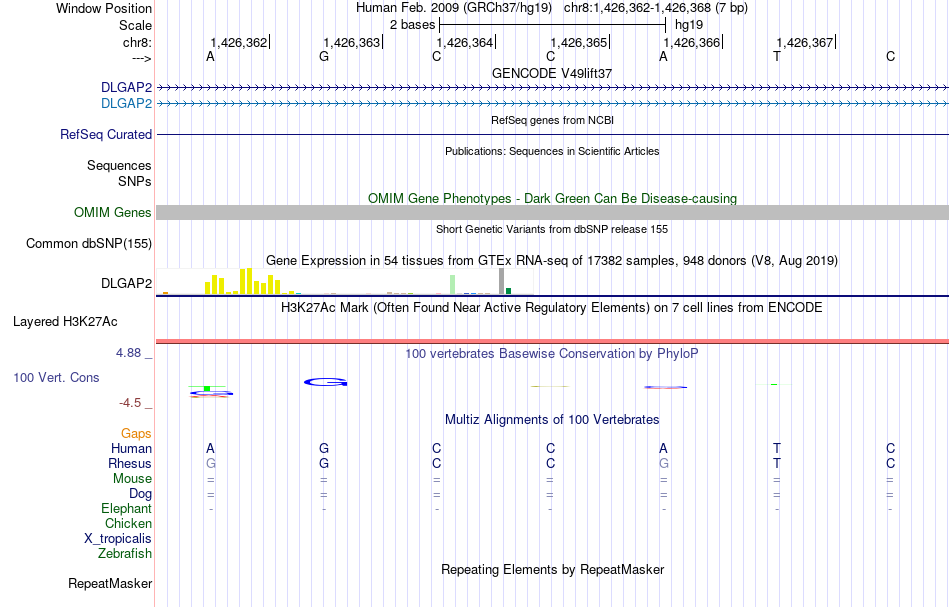
Task: Click the OMIM Gene Phenotypes green title
Action: [x=552, y=199]
